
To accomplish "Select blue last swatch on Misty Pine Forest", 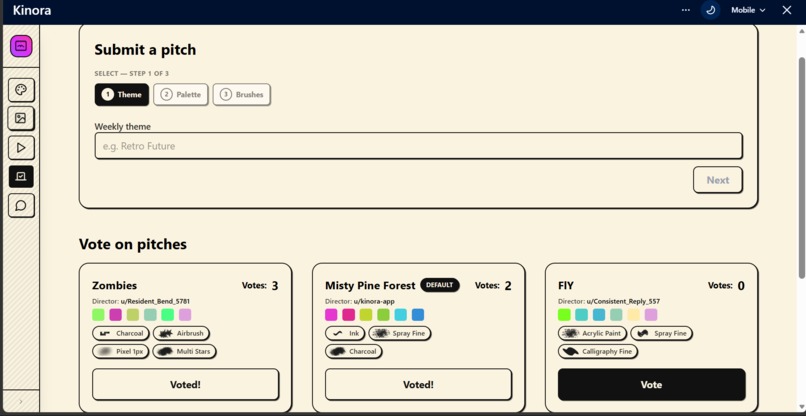I will point(418,315).
